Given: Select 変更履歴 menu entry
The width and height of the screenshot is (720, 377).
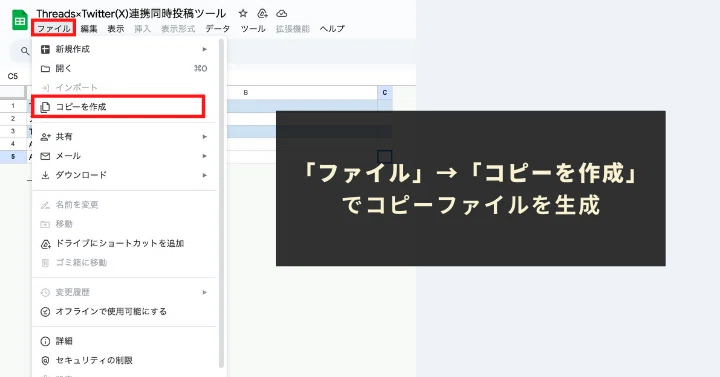Looking at the screenshot, I should coord(124,293).
